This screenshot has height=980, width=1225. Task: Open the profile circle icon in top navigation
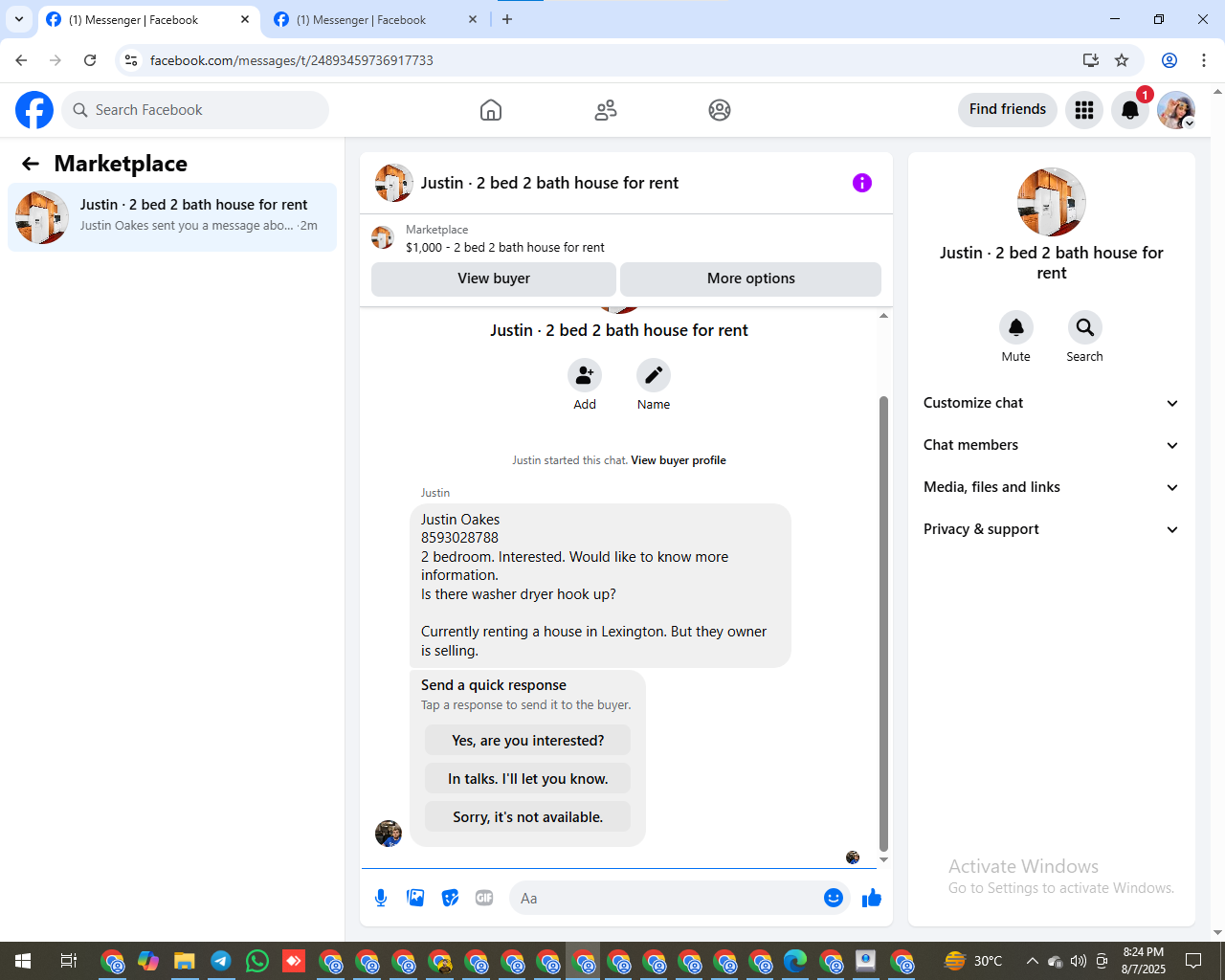[720, 110]
